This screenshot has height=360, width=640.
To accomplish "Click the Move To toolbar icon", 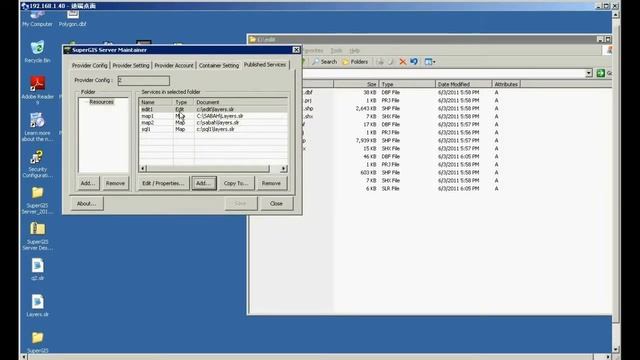I will coord(380,62).
